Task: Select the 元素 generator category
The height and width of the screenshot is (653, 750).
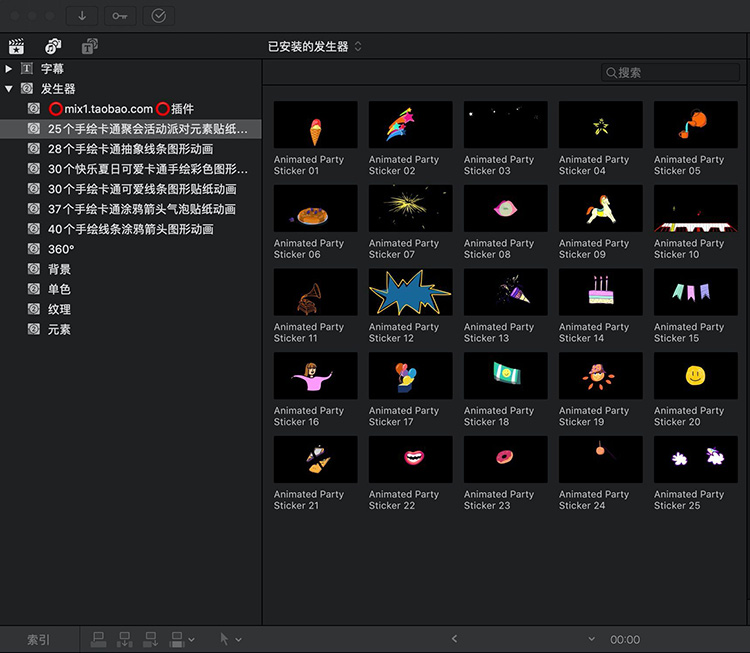Action: [x=131, y=330]
